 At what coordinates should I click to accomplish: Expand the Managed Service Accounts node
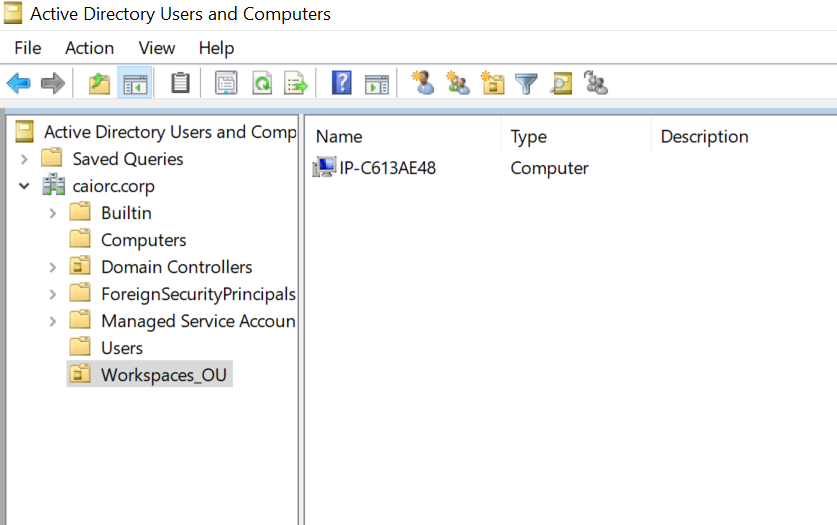(x=52, y=321)
